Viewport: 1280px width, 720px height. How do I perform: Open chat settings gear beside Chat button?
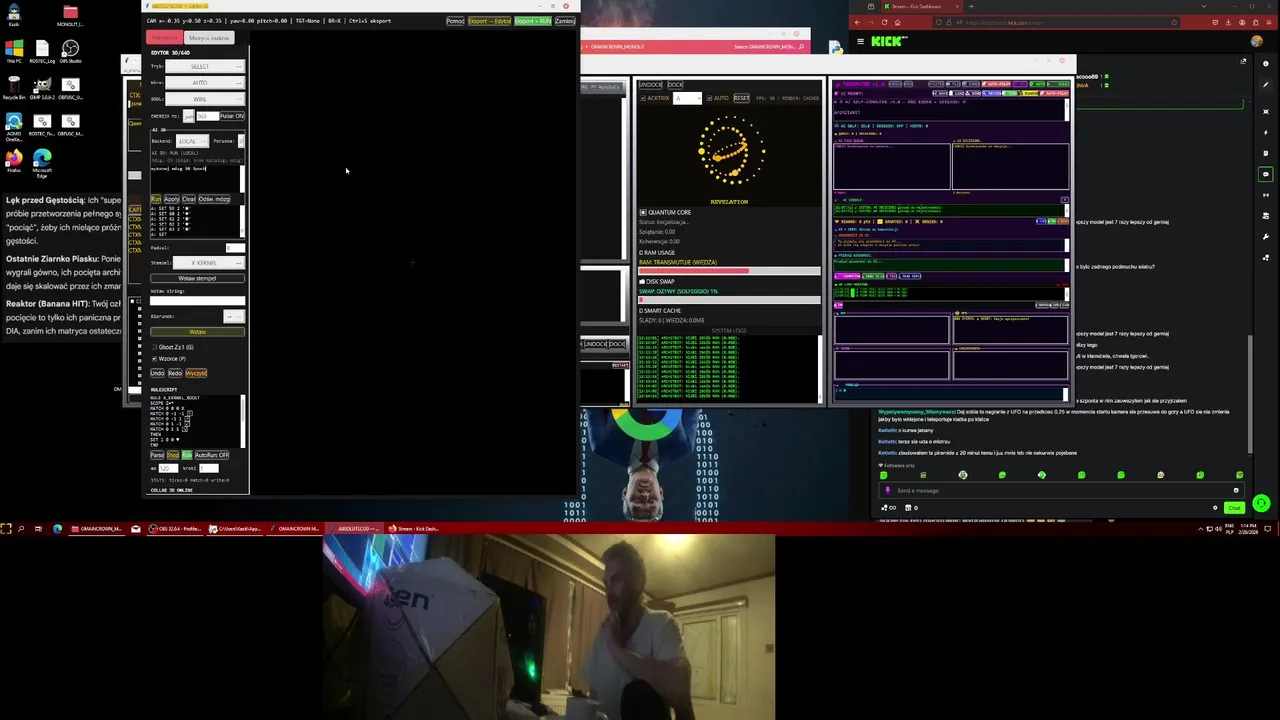pyautogui.click(x=1215, y=508)
